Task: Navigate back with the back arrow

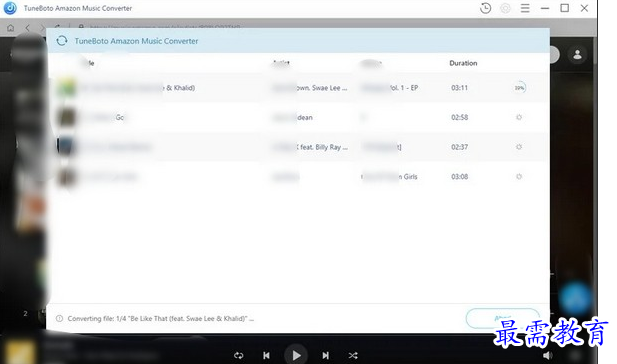Action: coord(28,28)
